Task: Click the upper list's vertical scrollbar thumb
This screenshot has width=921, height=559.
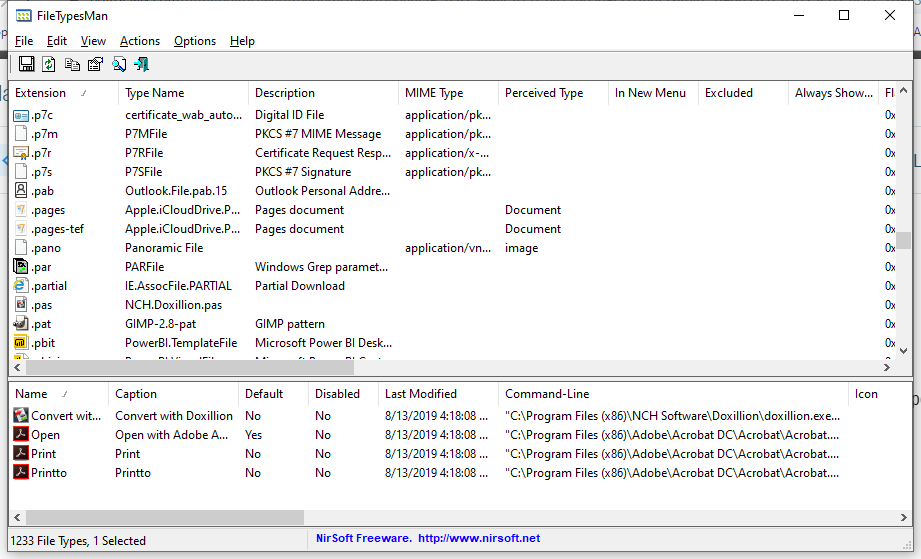Action: 903,241
